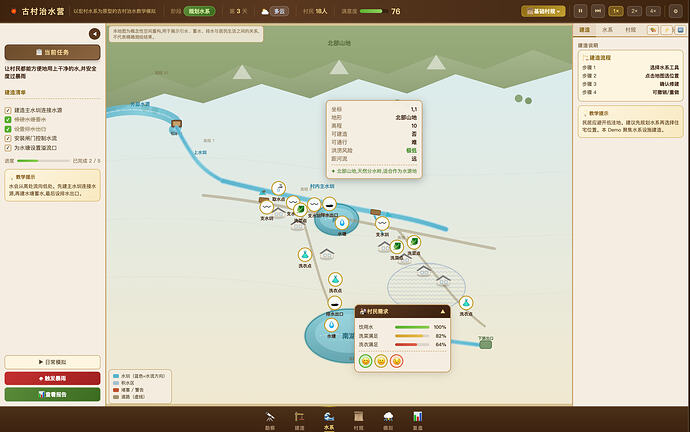Click the 北部山地 map label
Screen dimensions: 690x432
[x=339, y=43]
